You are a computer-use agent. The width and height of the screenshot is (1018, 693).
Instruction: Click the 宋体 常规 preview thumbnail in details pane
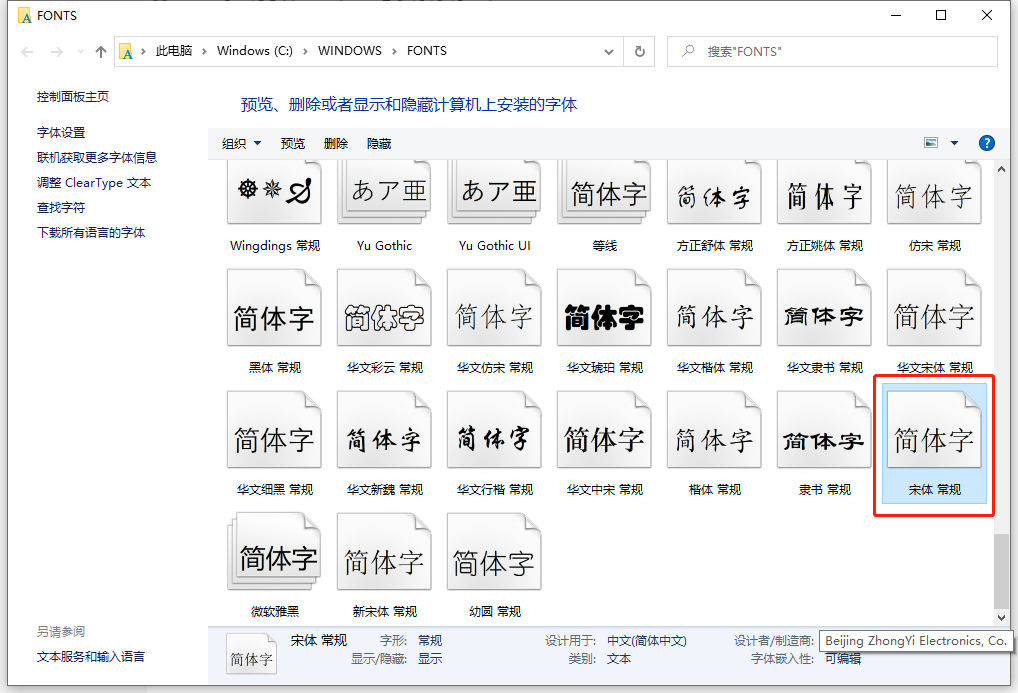pyautogui.click(x=251, y=654)
